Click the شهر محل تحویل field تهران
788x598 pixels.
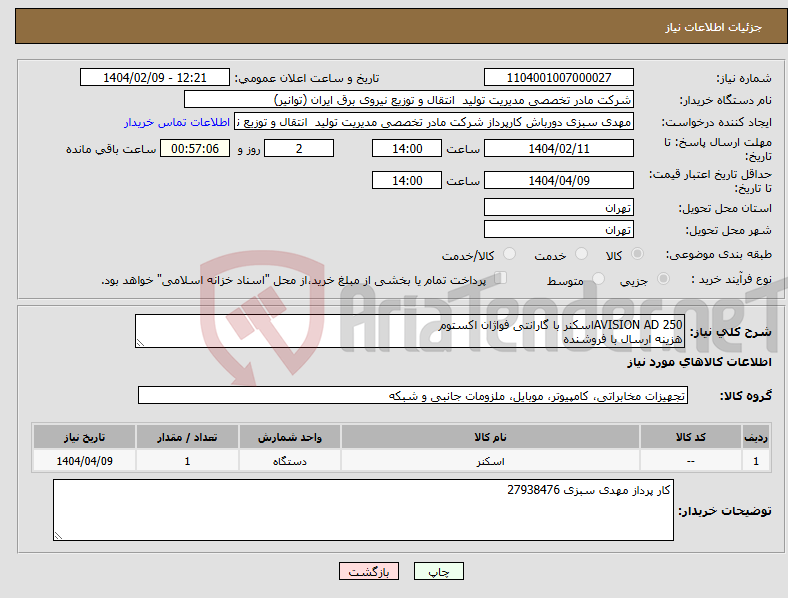558,229
